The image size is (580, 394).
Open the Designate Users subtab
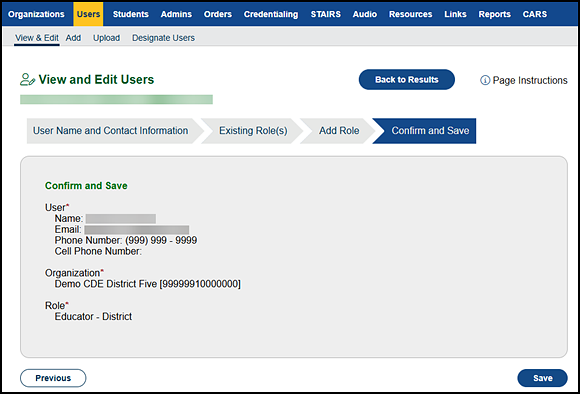point(163,38)
